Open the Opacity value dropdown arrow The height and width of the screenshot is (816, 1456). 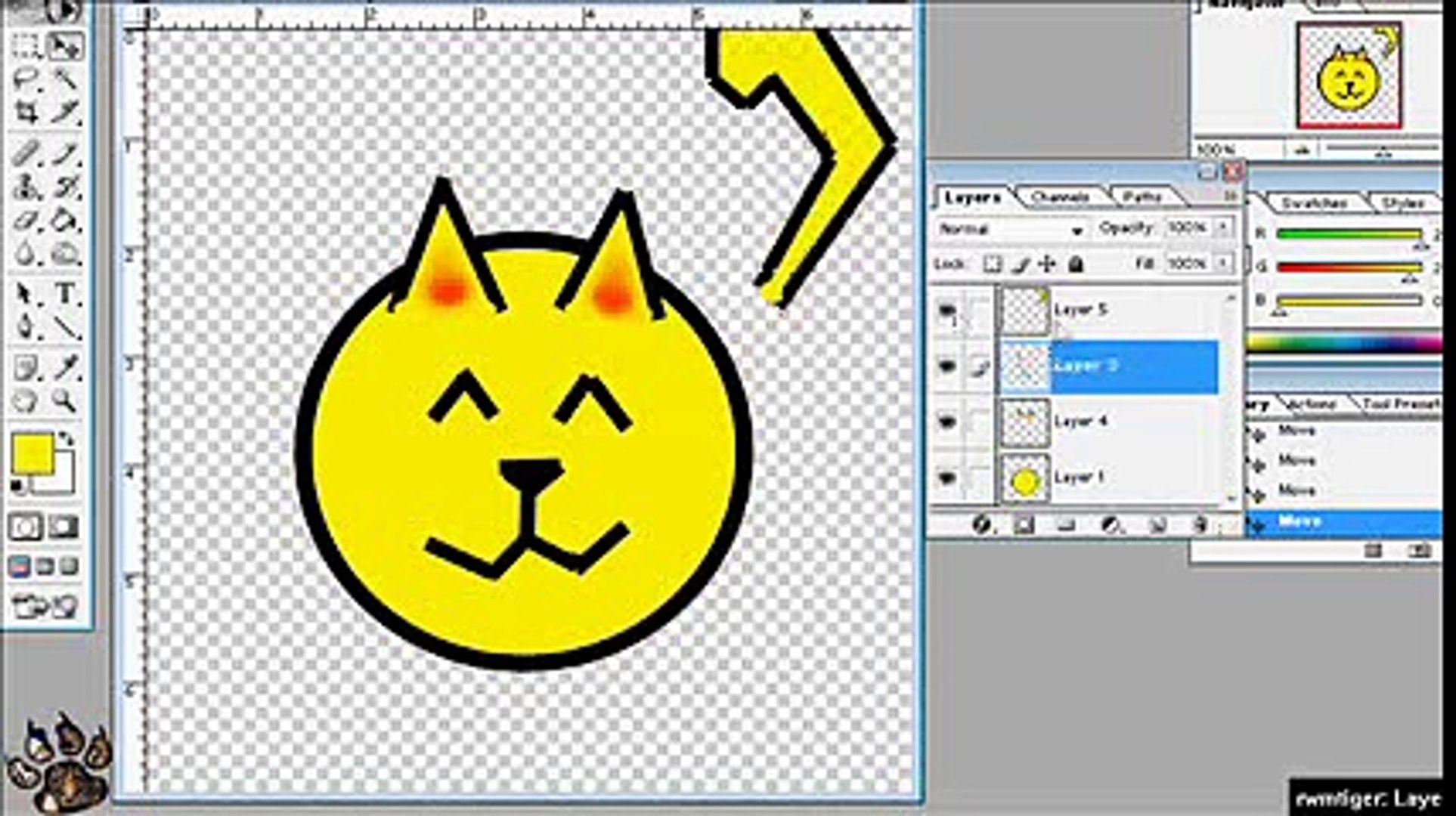click(1223, 228)
